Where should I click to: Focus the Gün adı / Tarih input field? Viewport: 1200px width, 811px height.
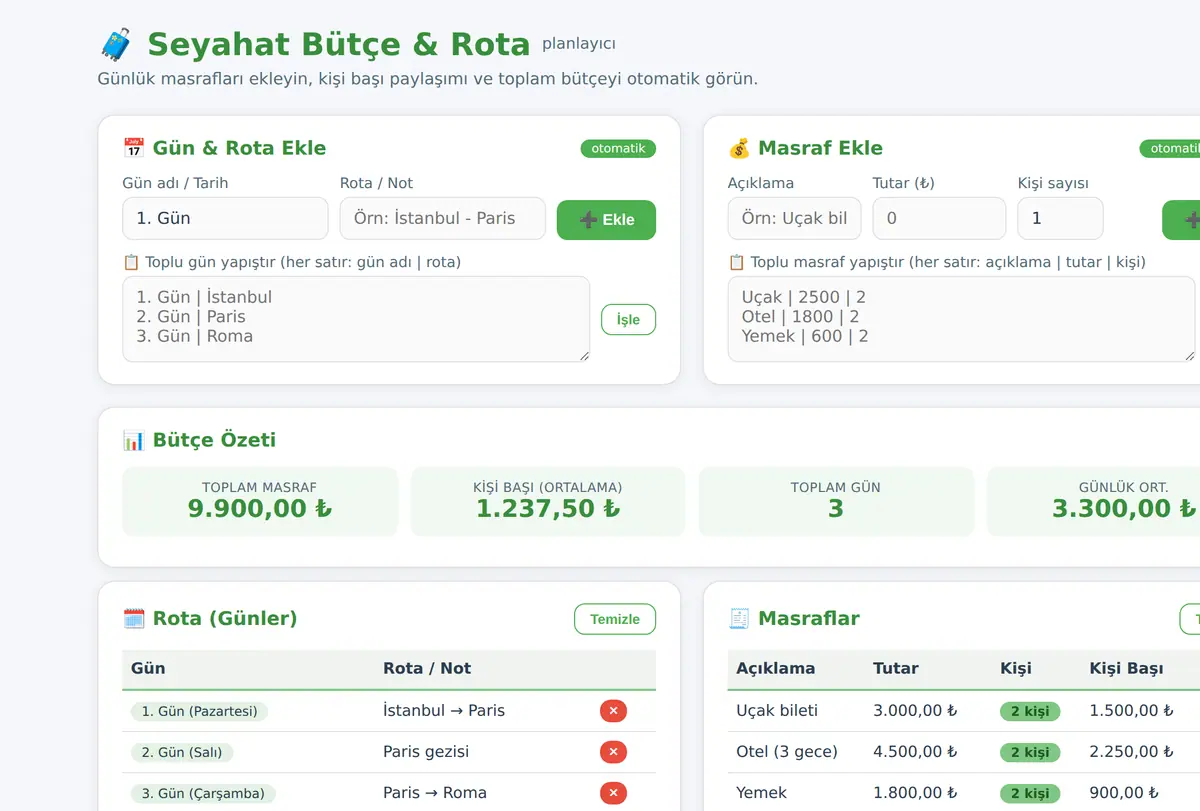(225, 218)
